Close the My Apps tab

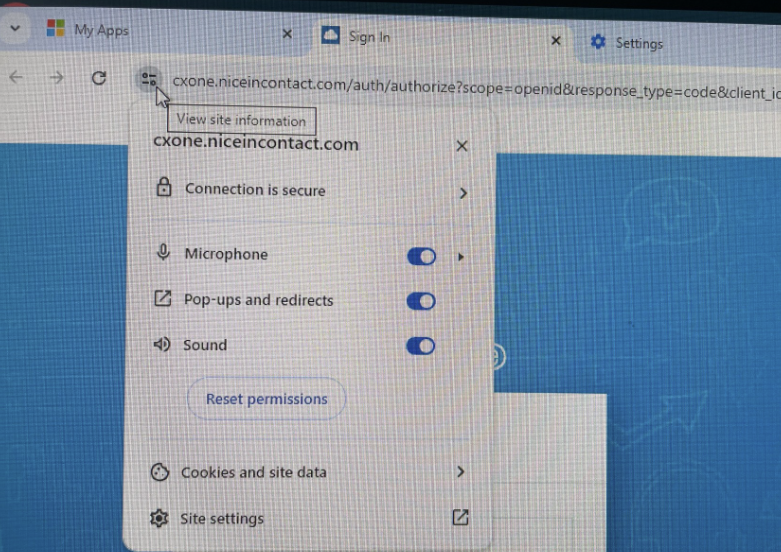pyautogui.click(x=287, y=34)
